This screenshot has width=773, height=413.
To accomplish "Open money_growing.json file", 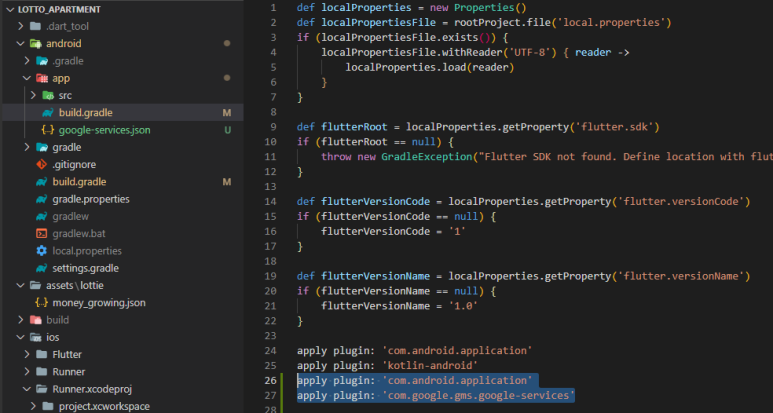I will click(x=99, y=303).
